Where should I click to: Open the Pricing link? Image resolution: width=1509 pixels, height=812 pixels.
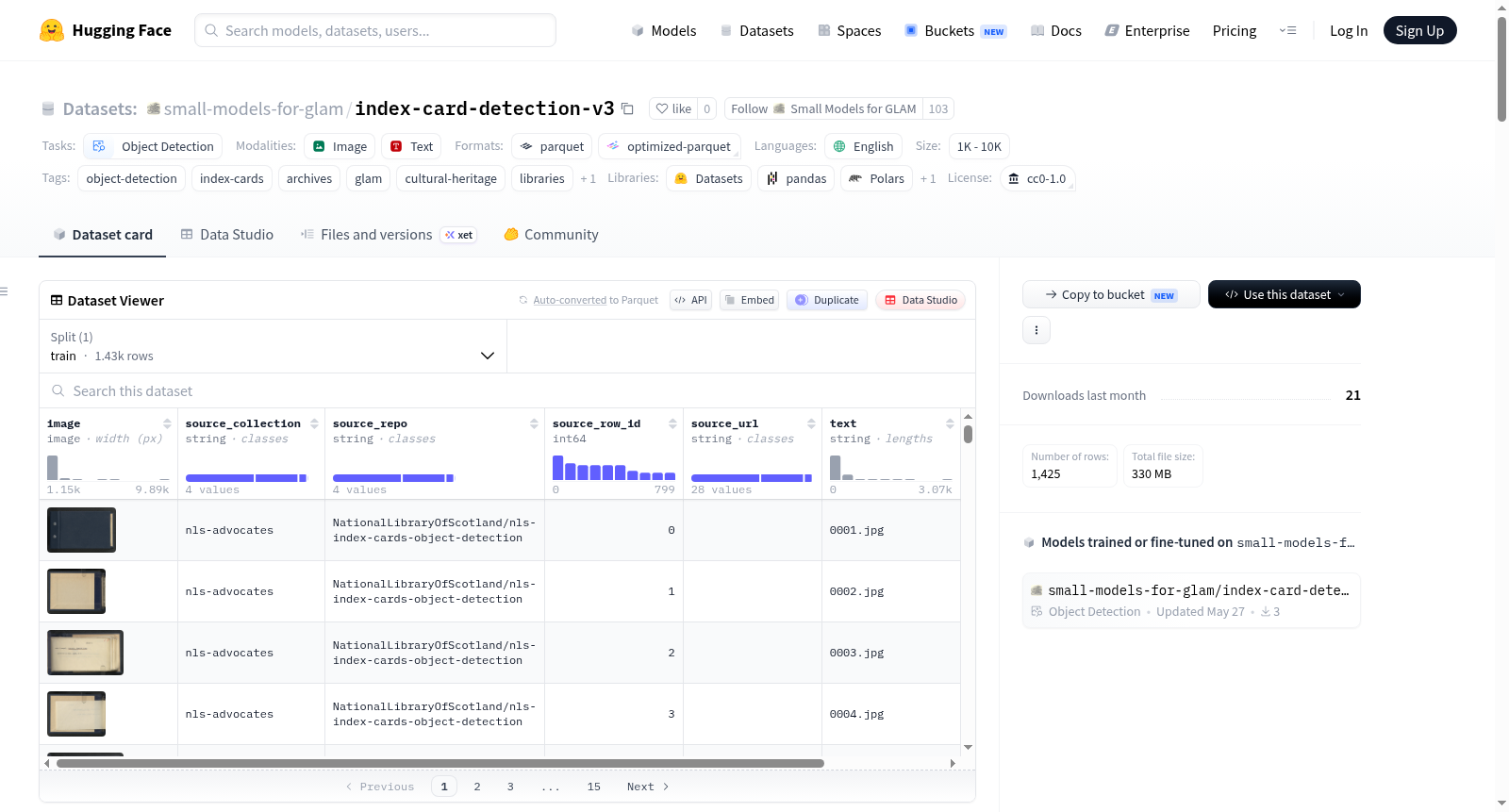1235,30
